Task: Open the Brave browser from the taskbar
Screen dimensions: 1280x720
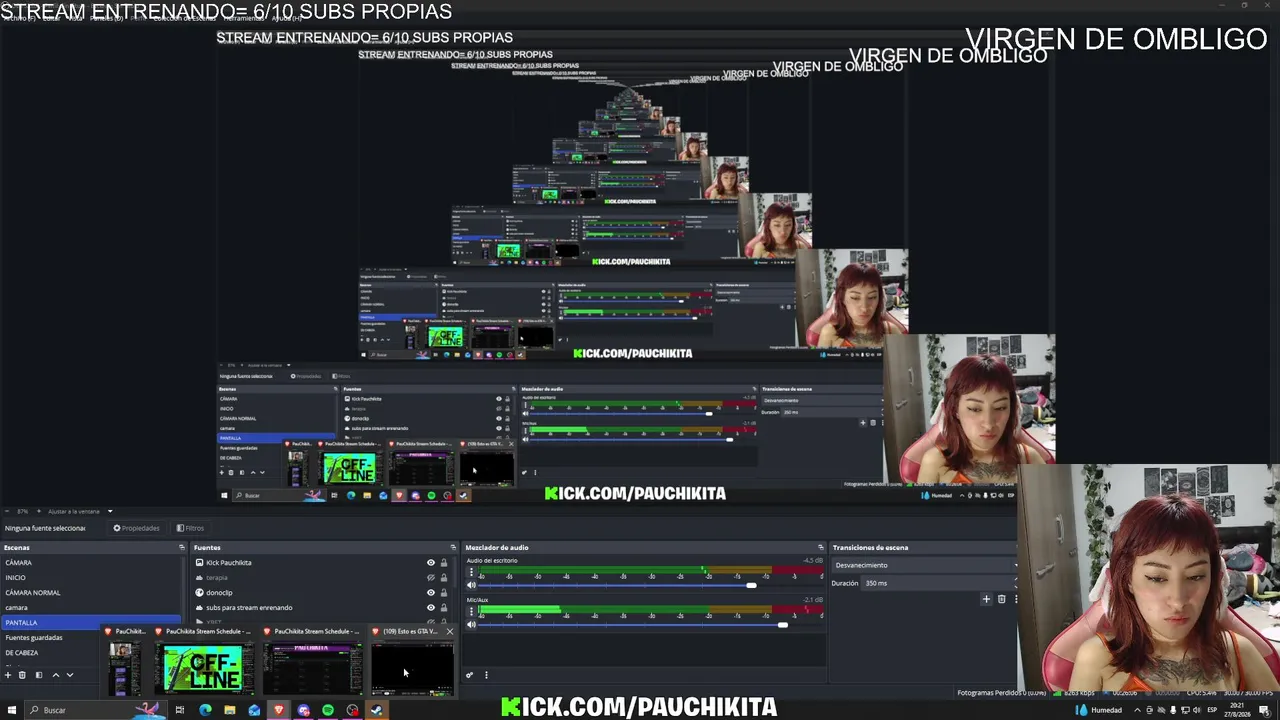Action: 278,710
